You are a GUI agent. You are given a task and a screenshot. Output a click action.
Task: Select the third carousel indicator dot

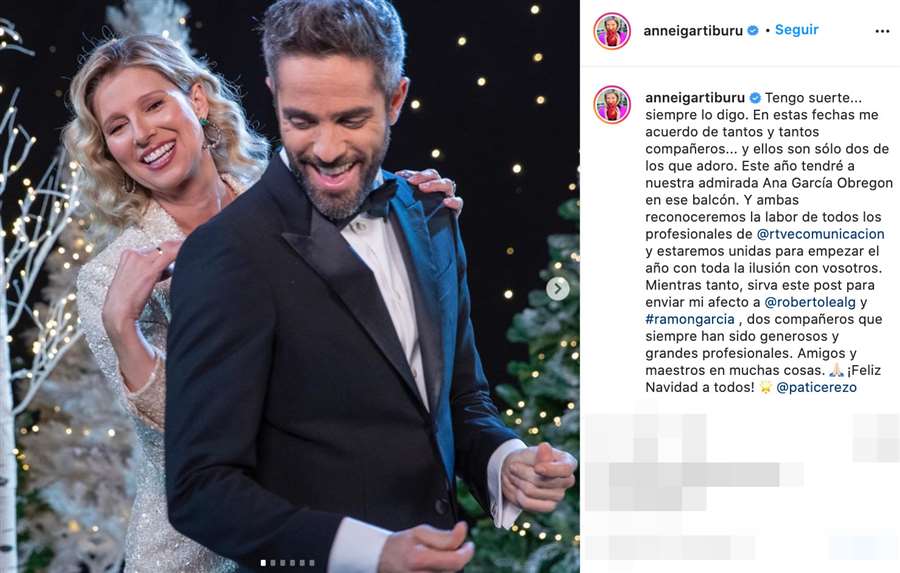(282, 563)
